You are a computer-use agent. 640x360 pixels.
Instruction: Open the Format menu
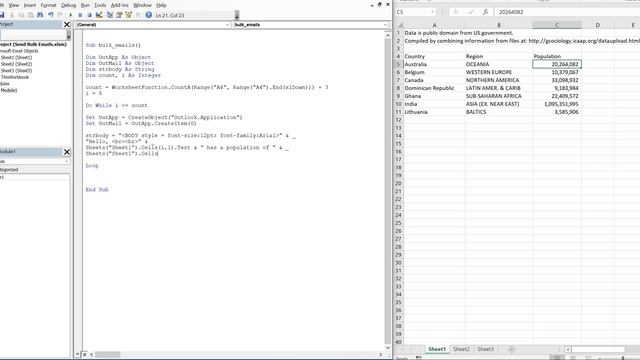click(x=49, y=5)
